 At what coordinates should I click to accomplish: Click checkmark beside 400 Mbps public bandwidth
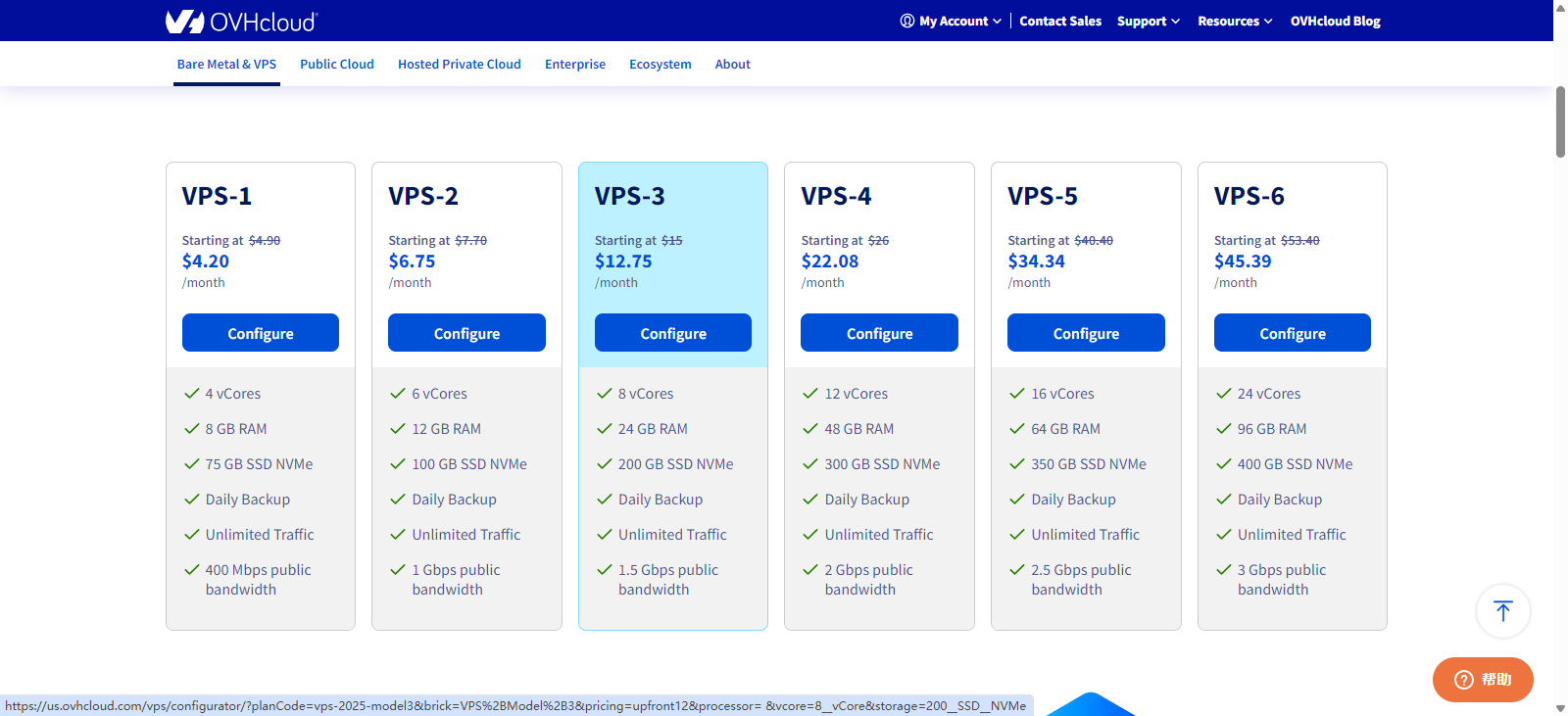tap(192, 570)
